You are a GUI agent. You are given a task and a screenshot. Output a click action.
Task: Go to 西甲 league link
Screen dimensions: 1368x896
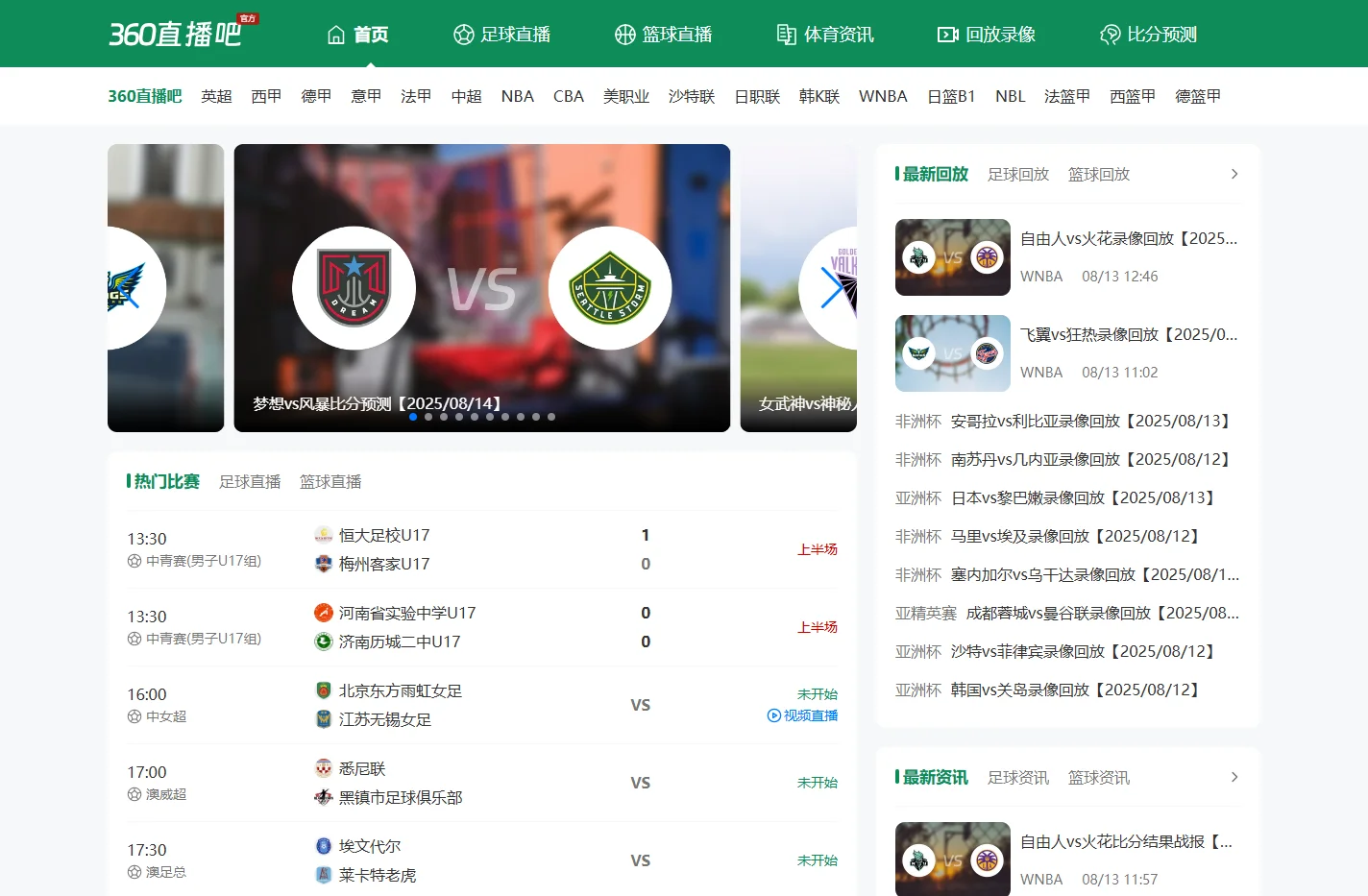pyautogui.click(x=266, y=96)
